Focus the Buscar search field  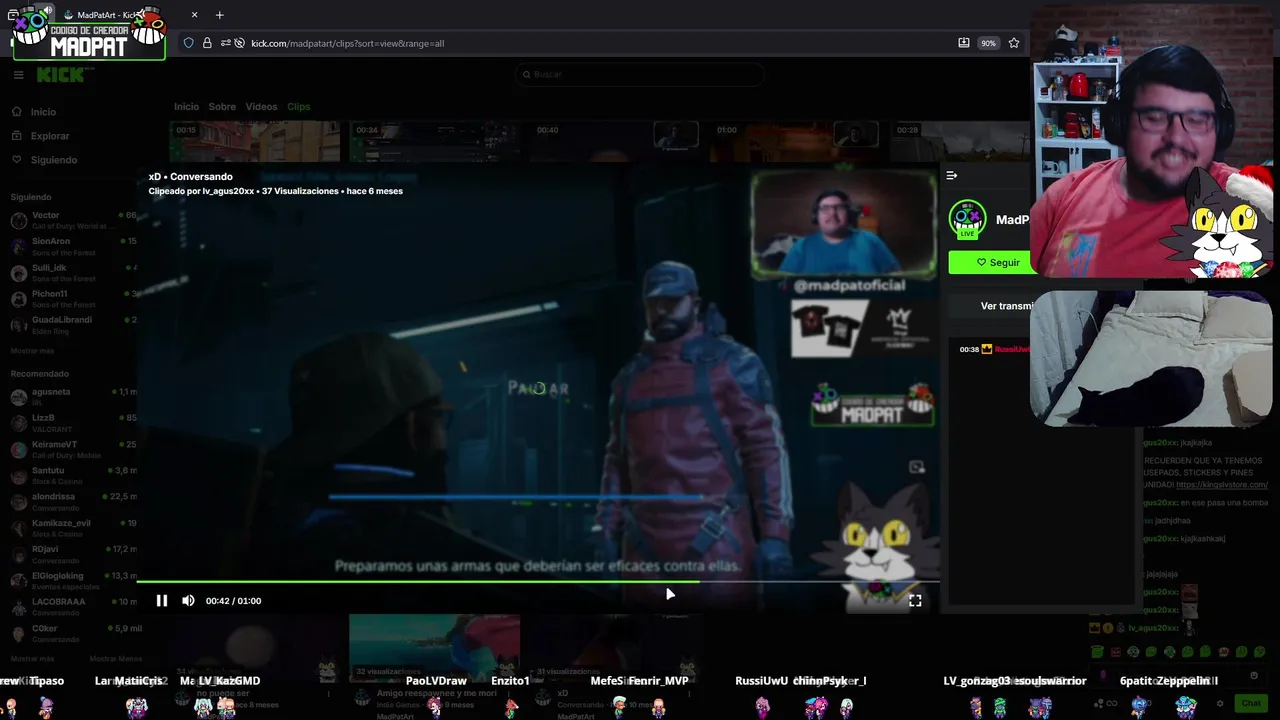639,74
